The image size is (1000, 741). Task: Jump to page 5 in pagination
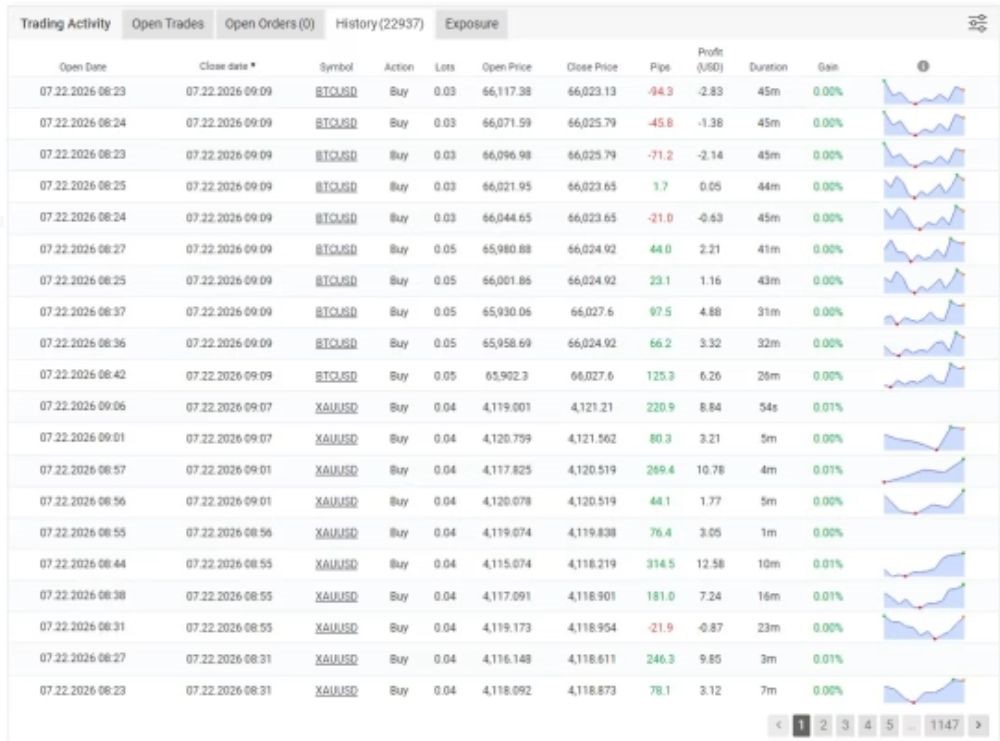coord(890,725)
